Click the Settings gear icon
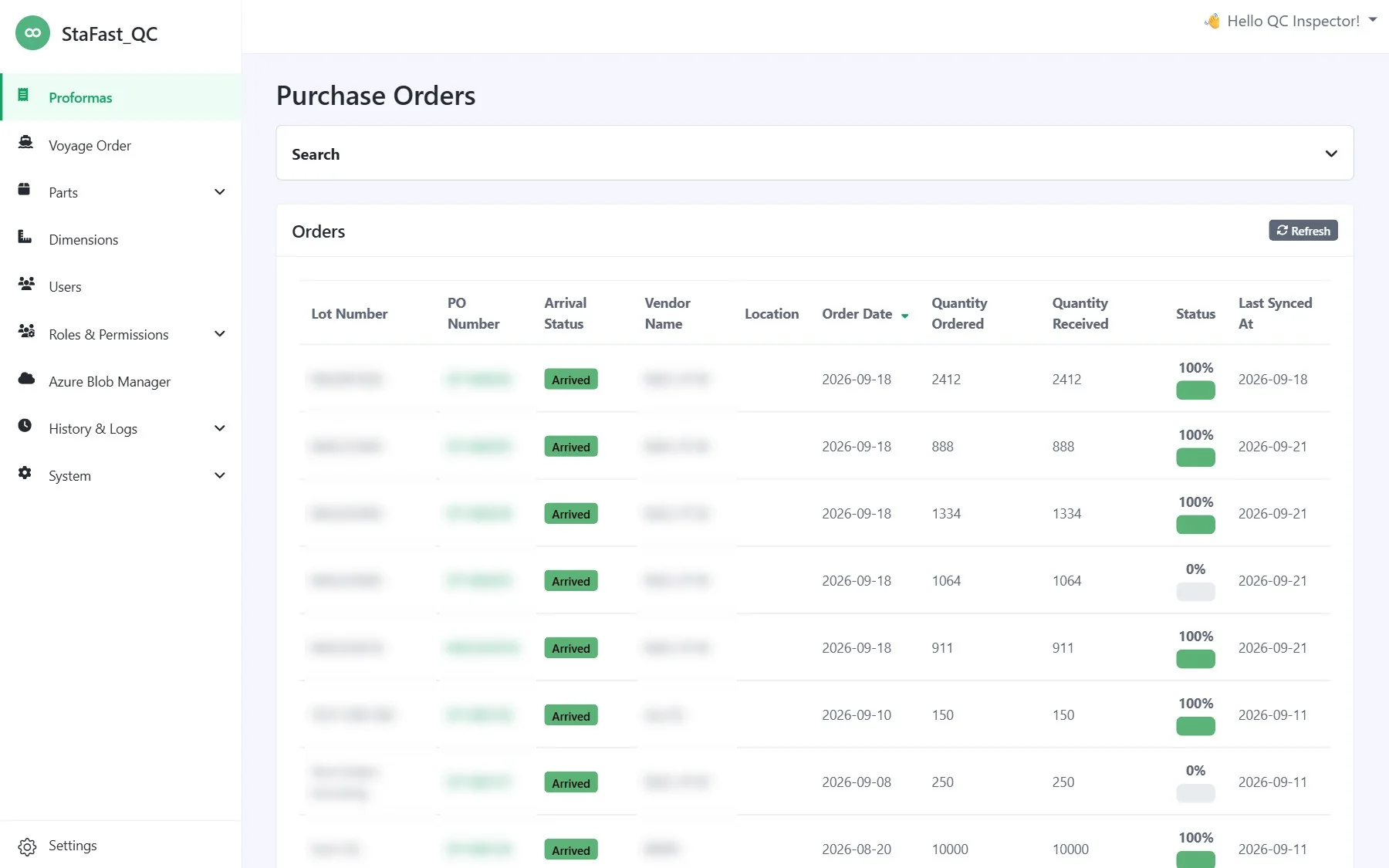The image size is (1389, 868). (27, 846)
